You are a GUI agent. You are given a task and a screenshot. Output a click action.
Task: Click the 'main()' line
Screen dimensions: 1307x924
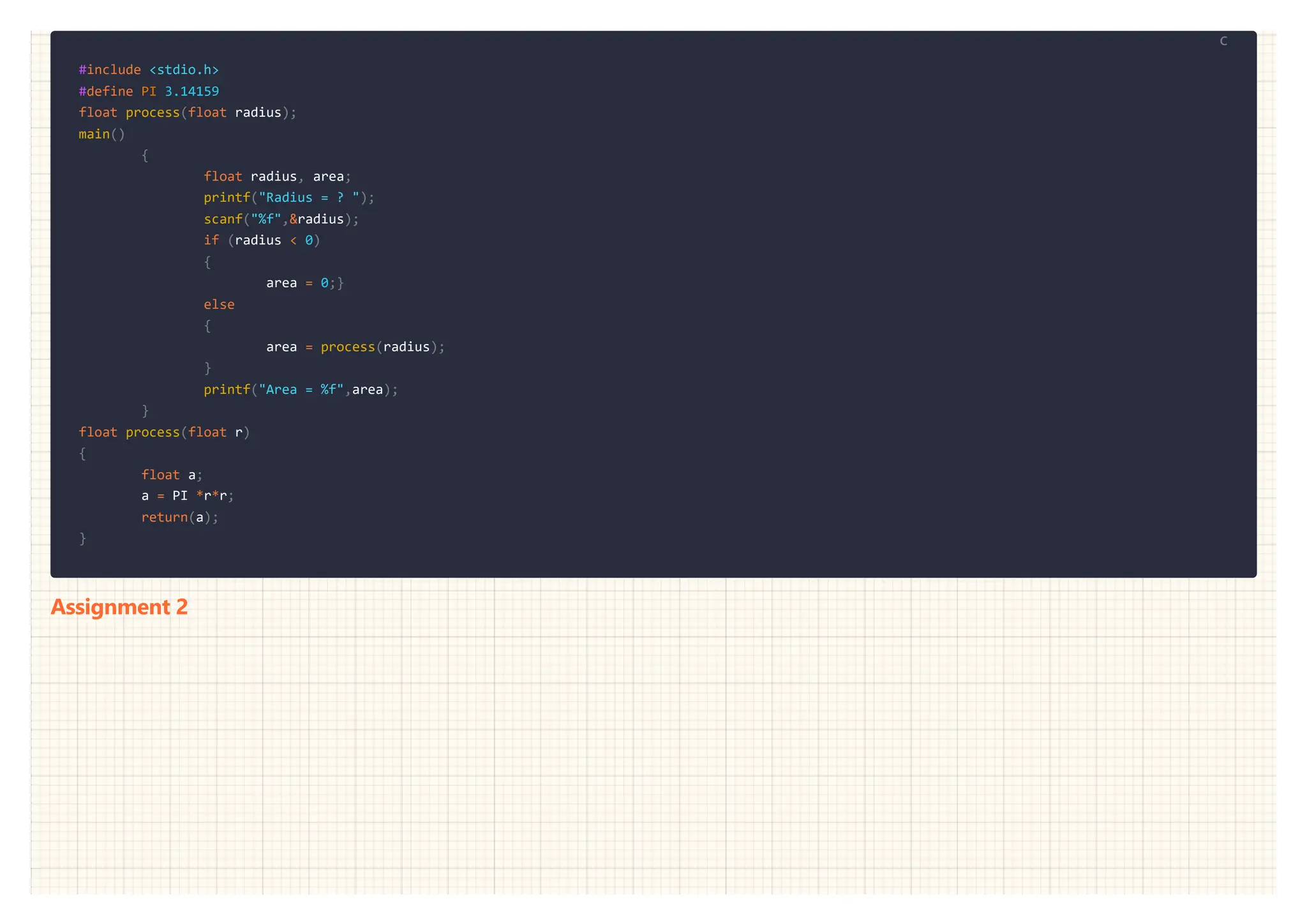point(102,134)
